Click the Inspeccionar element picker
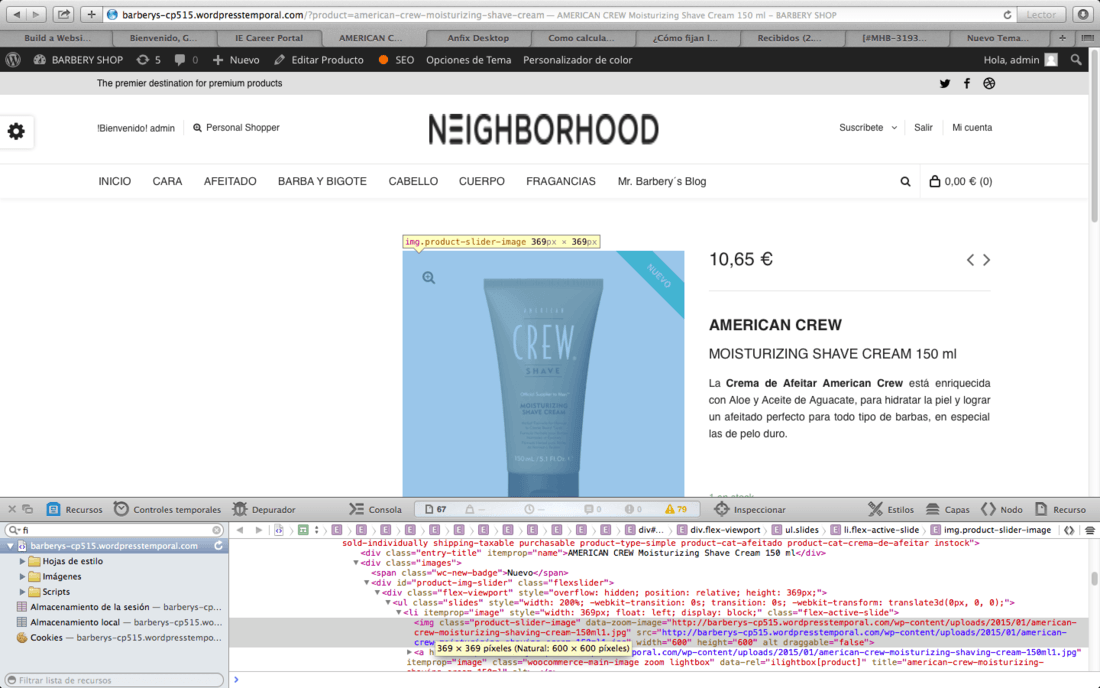Image resolution: width=1100 pixels, height=688 pixels. click(x=749, y=509)
